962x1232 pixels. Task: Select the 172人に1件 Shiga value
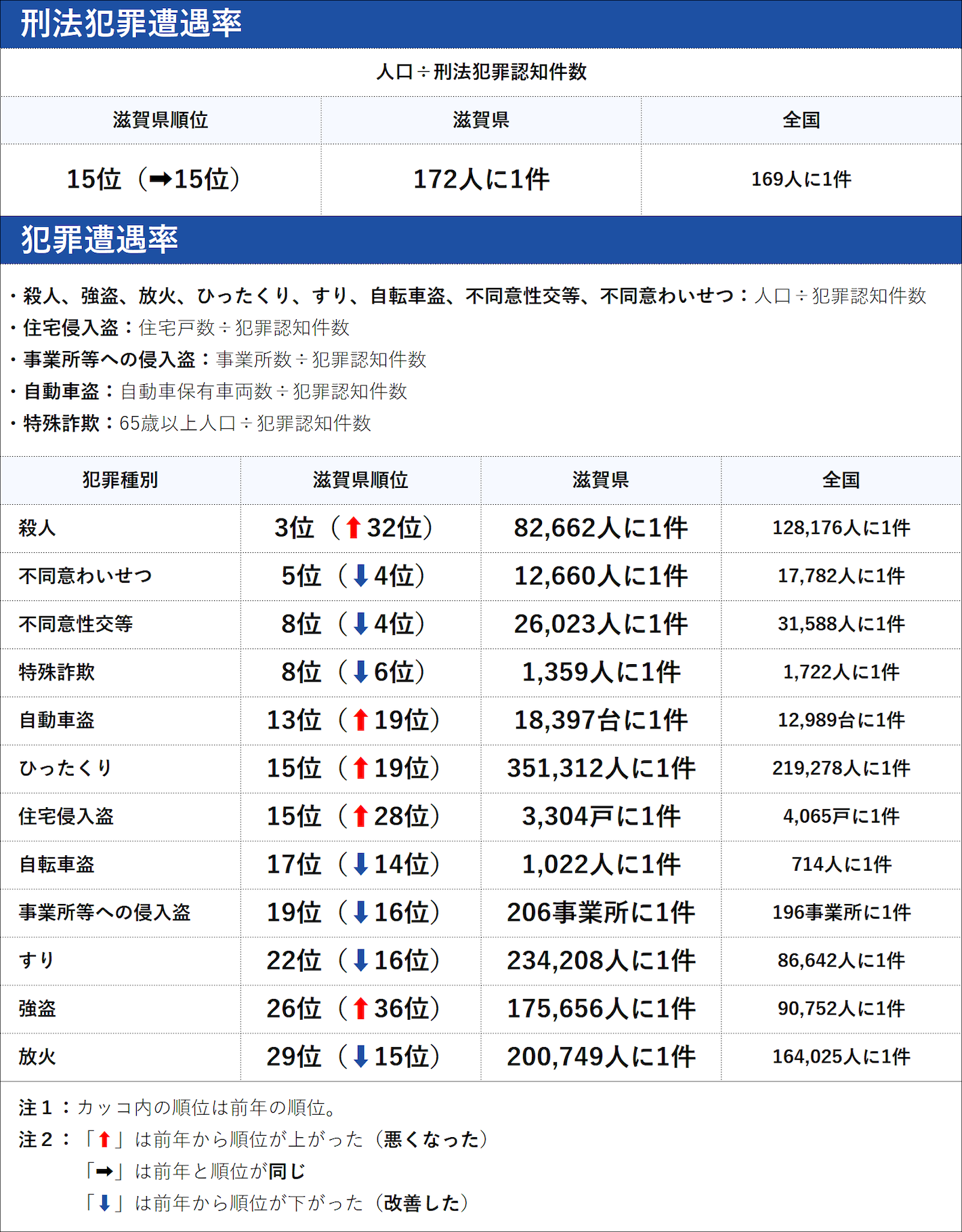(x=481, y=180)
